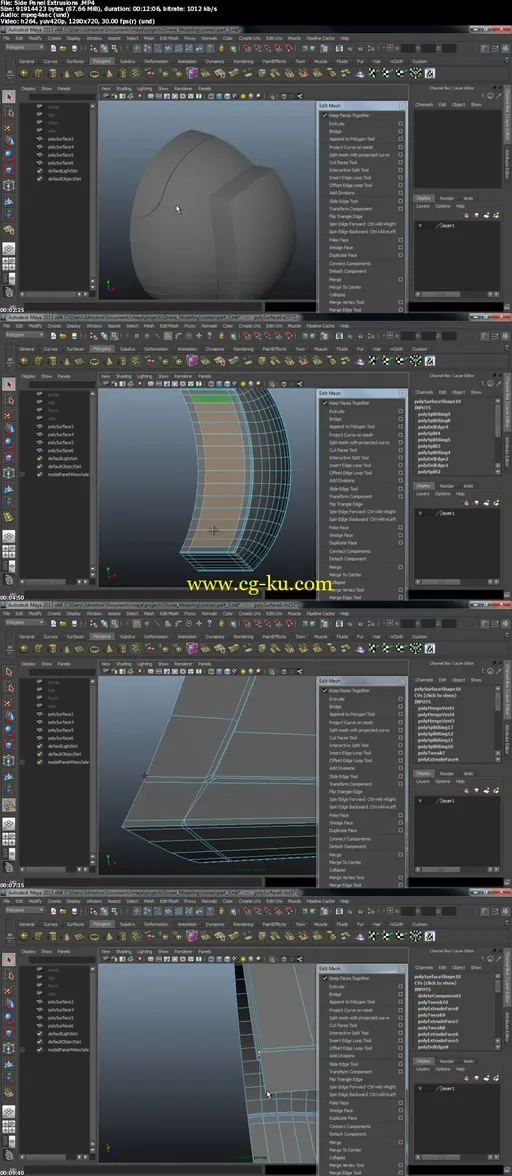Screen dimensions: 512x1176
Task: Select deleteComponent1 input in channel box
Action: (x=440, y=995)
